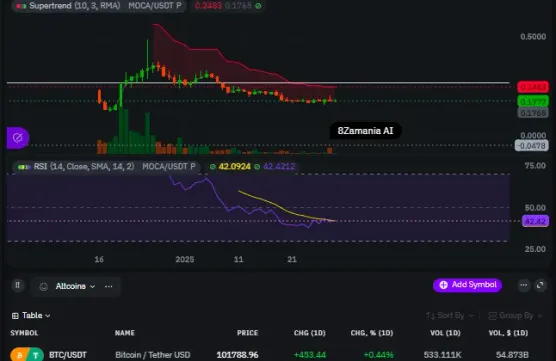
Task: Open the Table view dropdown
Action: point(31,315)
